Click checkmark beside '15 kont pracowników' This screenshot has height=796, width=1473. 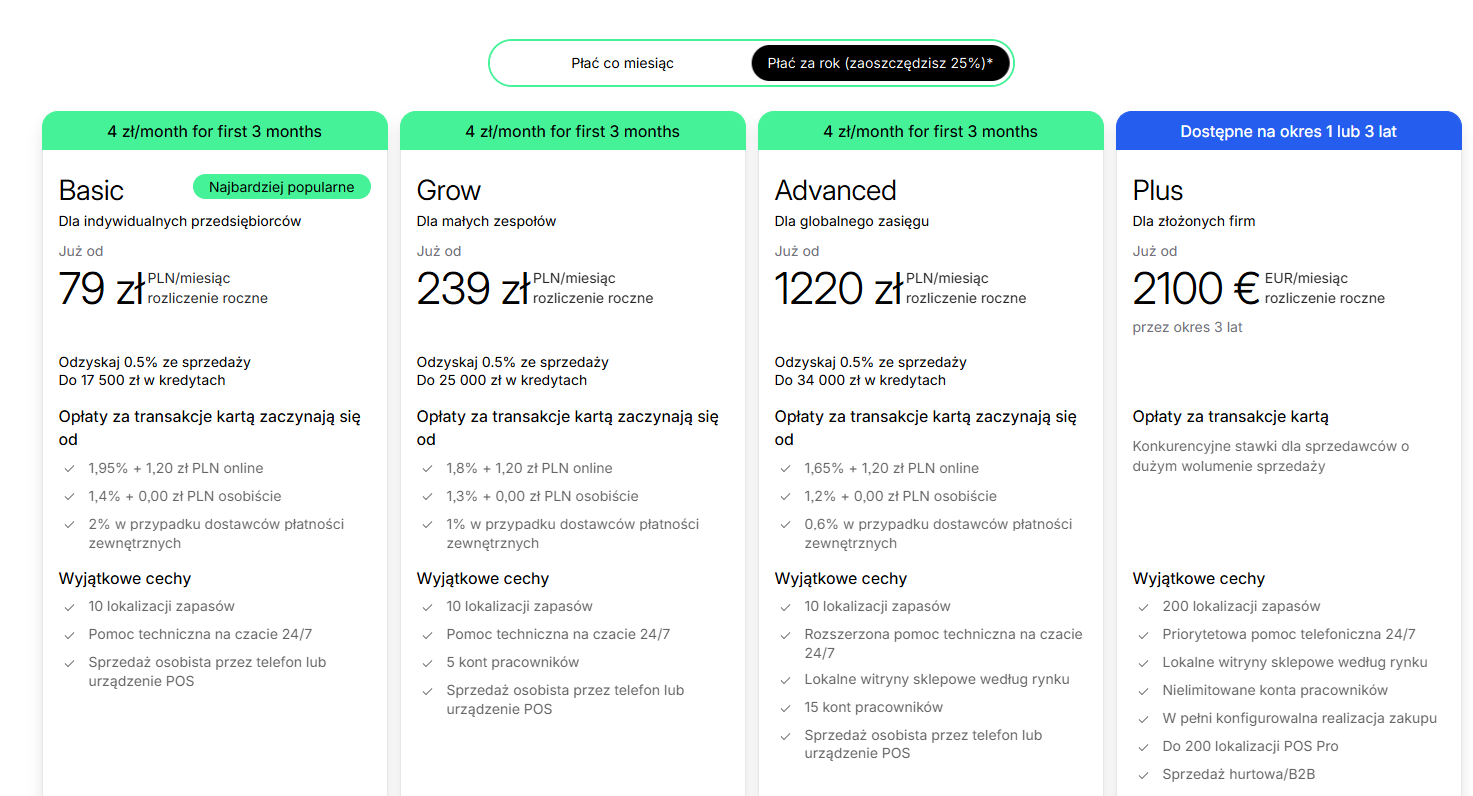tap(785, 707)
